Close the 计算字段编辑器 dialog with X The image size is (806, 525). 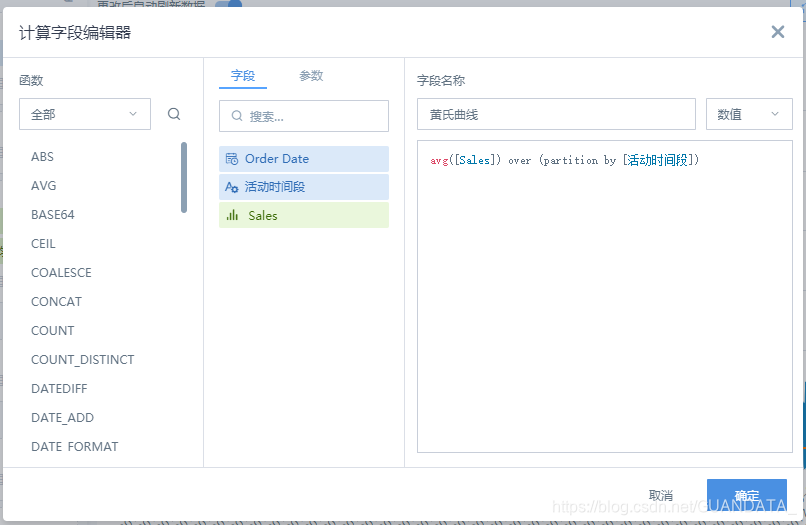tap(778, 32)
